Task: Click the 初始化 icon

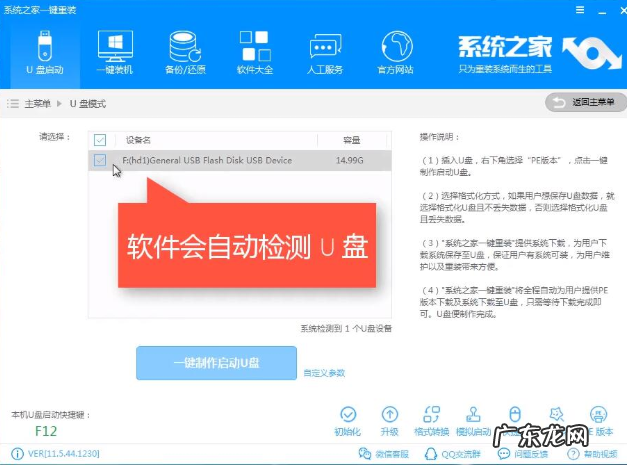Action: [x=348, y=421]
